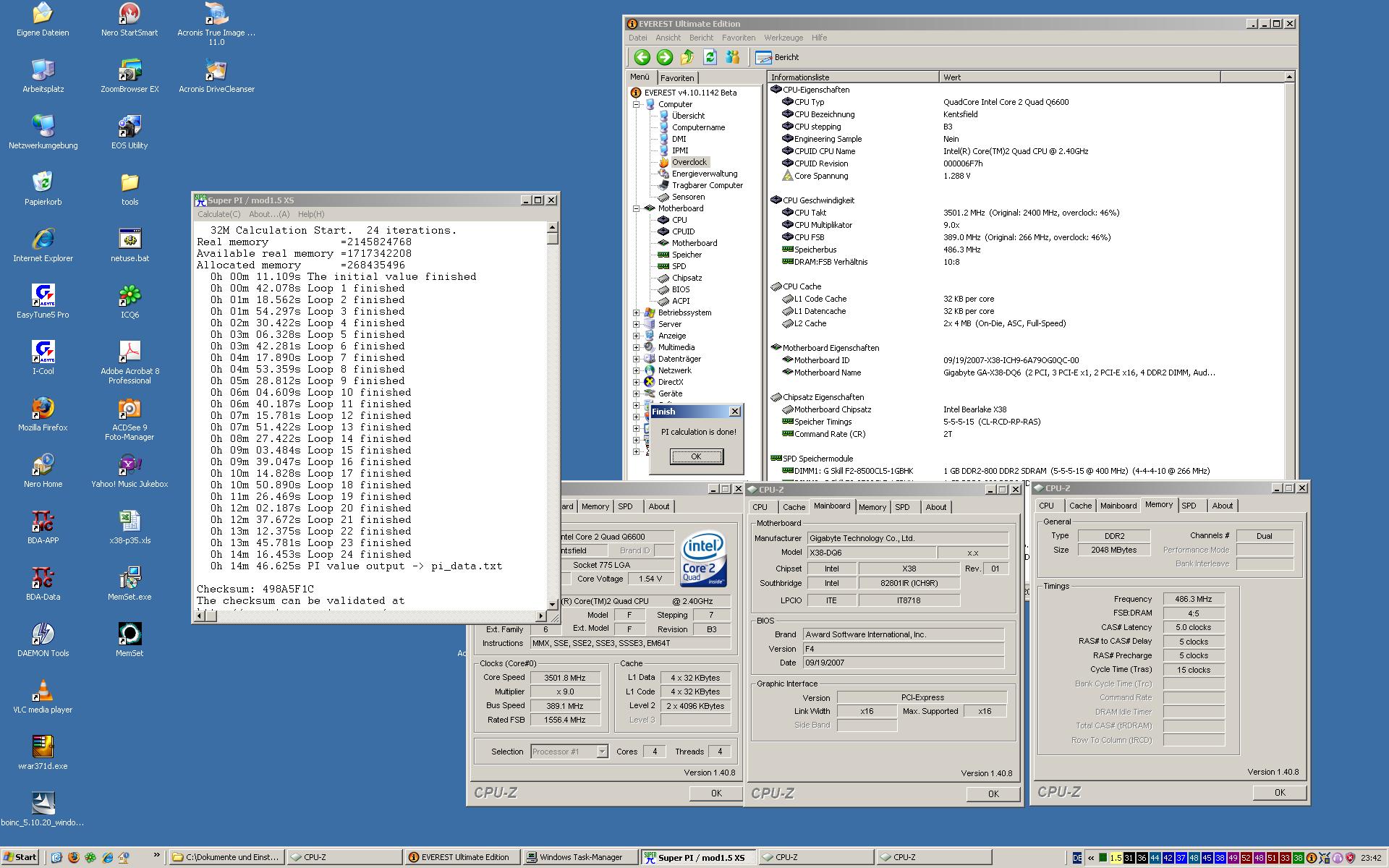Click the Firefox quick launch icon
Viewport: 1389px width, 868px height.
click(x=74, y=857)
